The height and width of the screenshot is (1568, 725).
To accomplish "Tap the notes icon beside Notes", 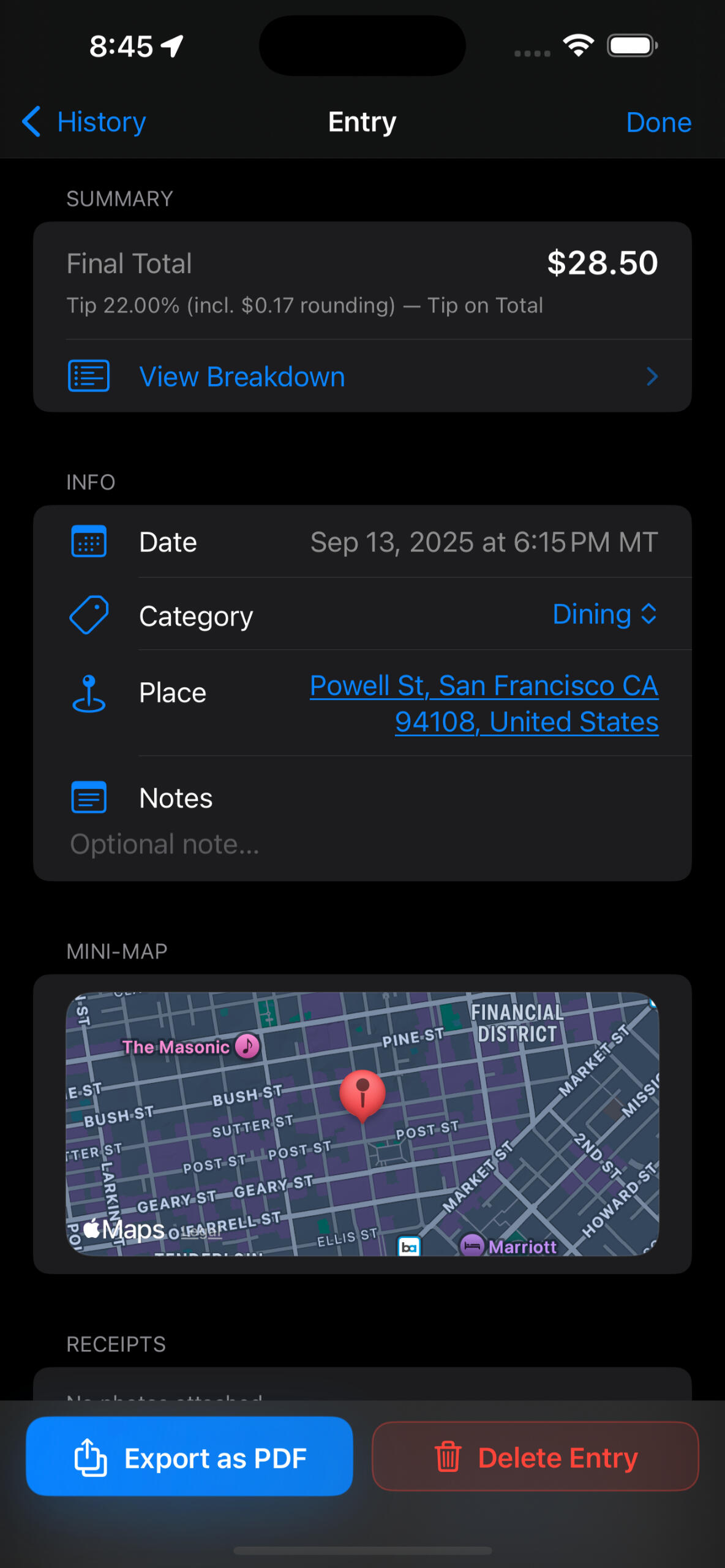I will (89, 797).
